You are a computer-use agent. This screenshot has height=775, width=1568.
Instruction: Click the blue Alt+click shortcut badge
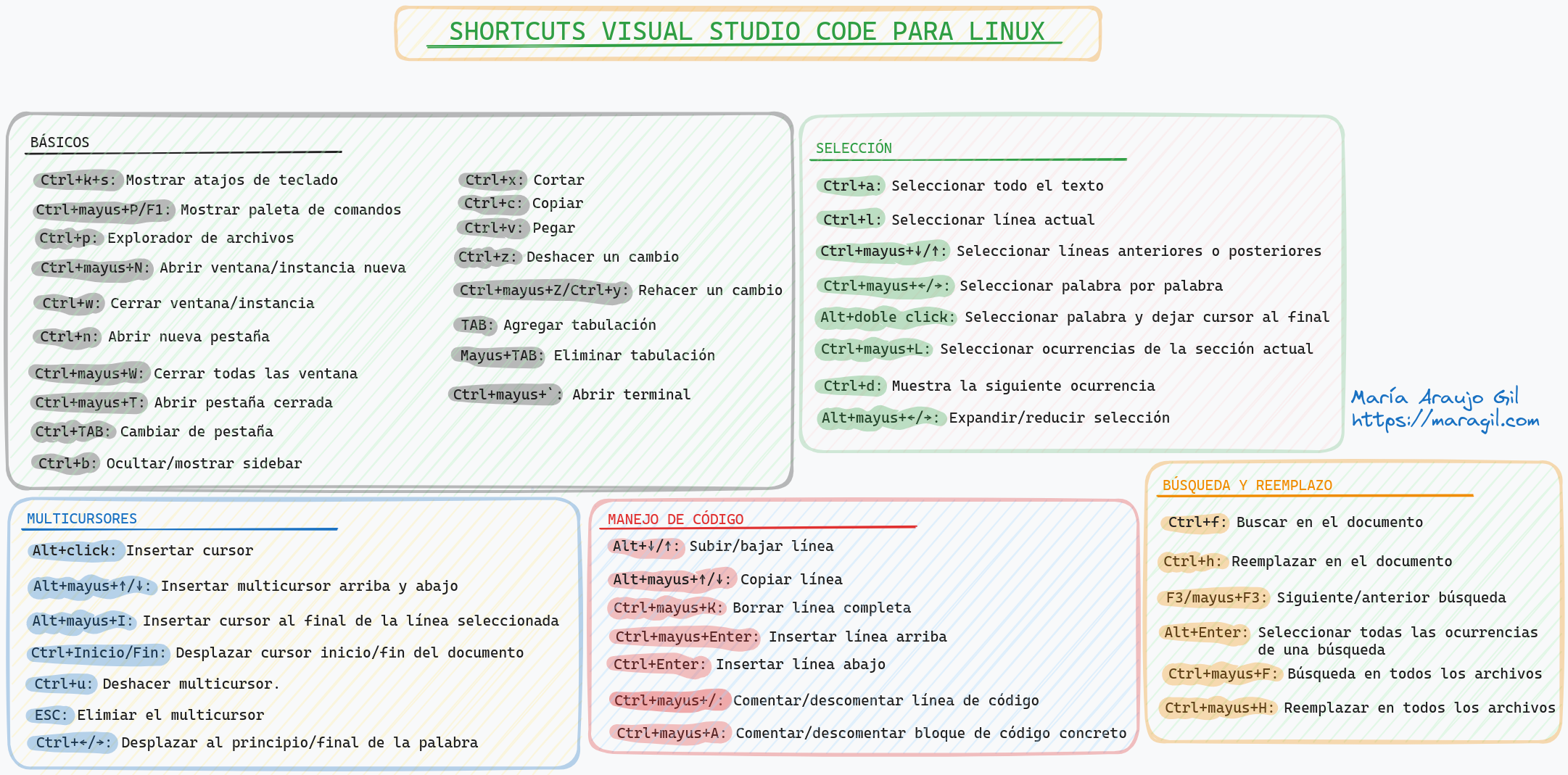click(x=74, y=550)
